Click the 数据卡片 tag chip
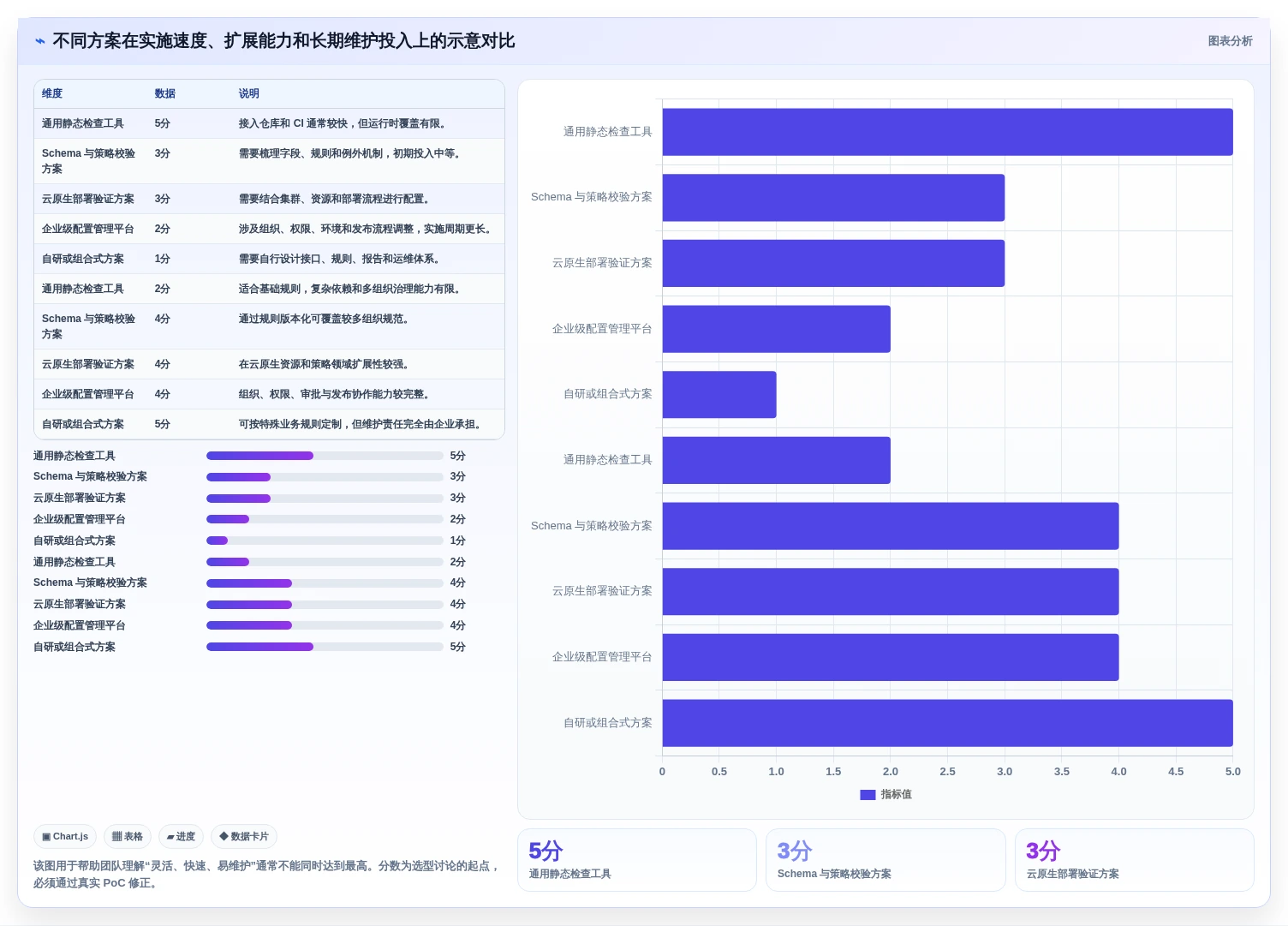Viewport: 1288px width, 926px height. (244, 837)
